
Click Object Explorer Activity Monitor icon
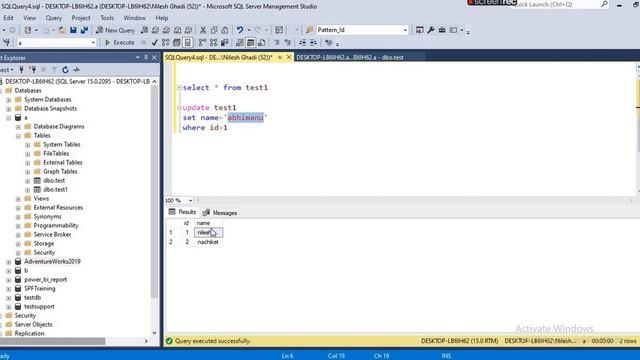(x=76, y=70)
